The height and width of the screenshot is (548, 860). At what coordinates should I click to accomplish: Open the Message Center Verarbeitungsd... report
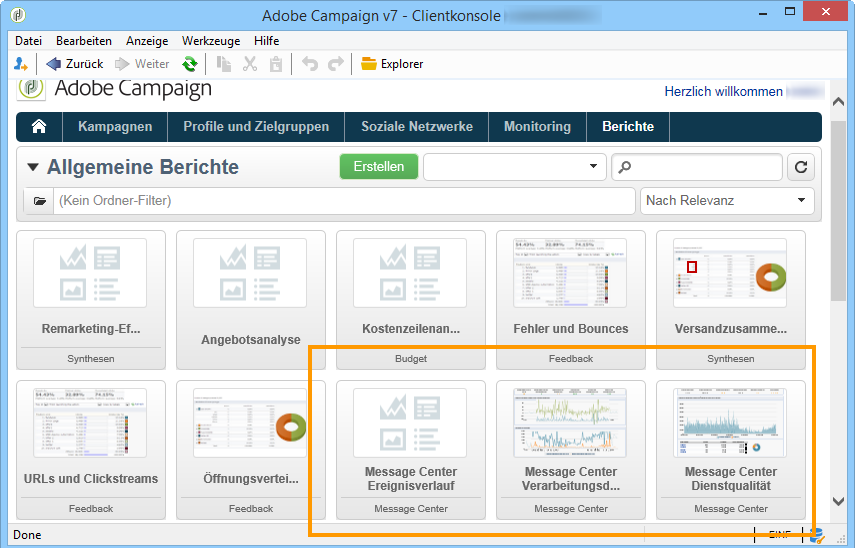coord(571,450)
